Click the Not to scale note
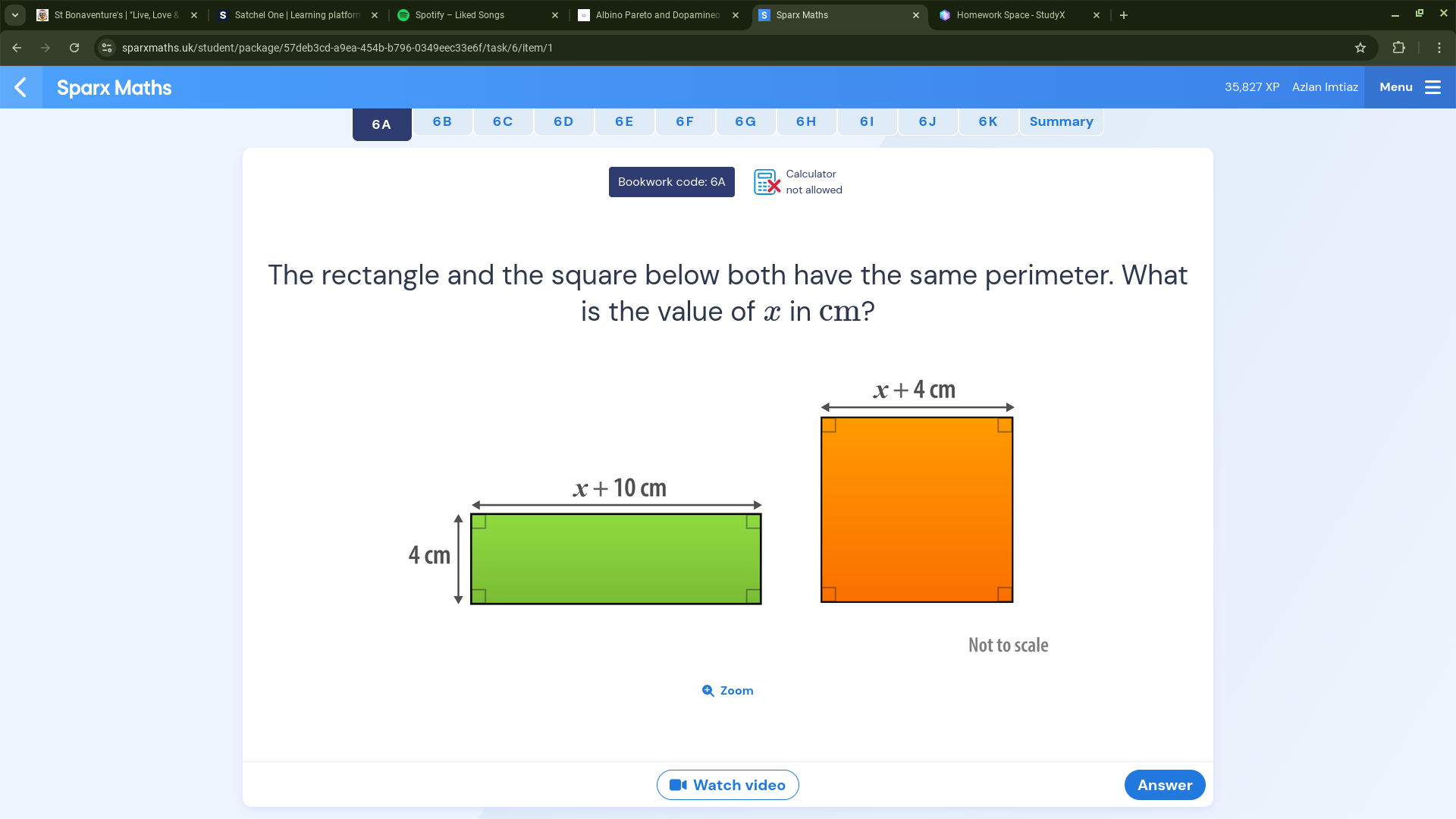This screenshot has height=819, width=1456. pyautogui.click(x=1009, y=645)
